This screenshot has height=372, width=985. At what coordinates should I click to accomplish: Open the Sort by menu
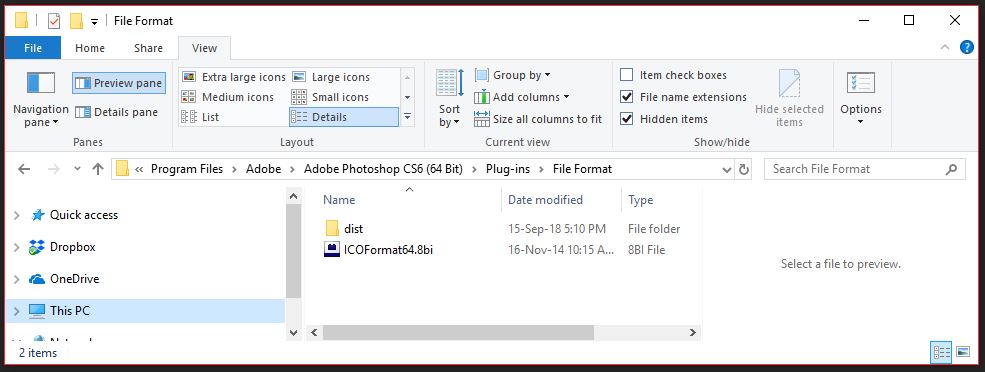450,98
